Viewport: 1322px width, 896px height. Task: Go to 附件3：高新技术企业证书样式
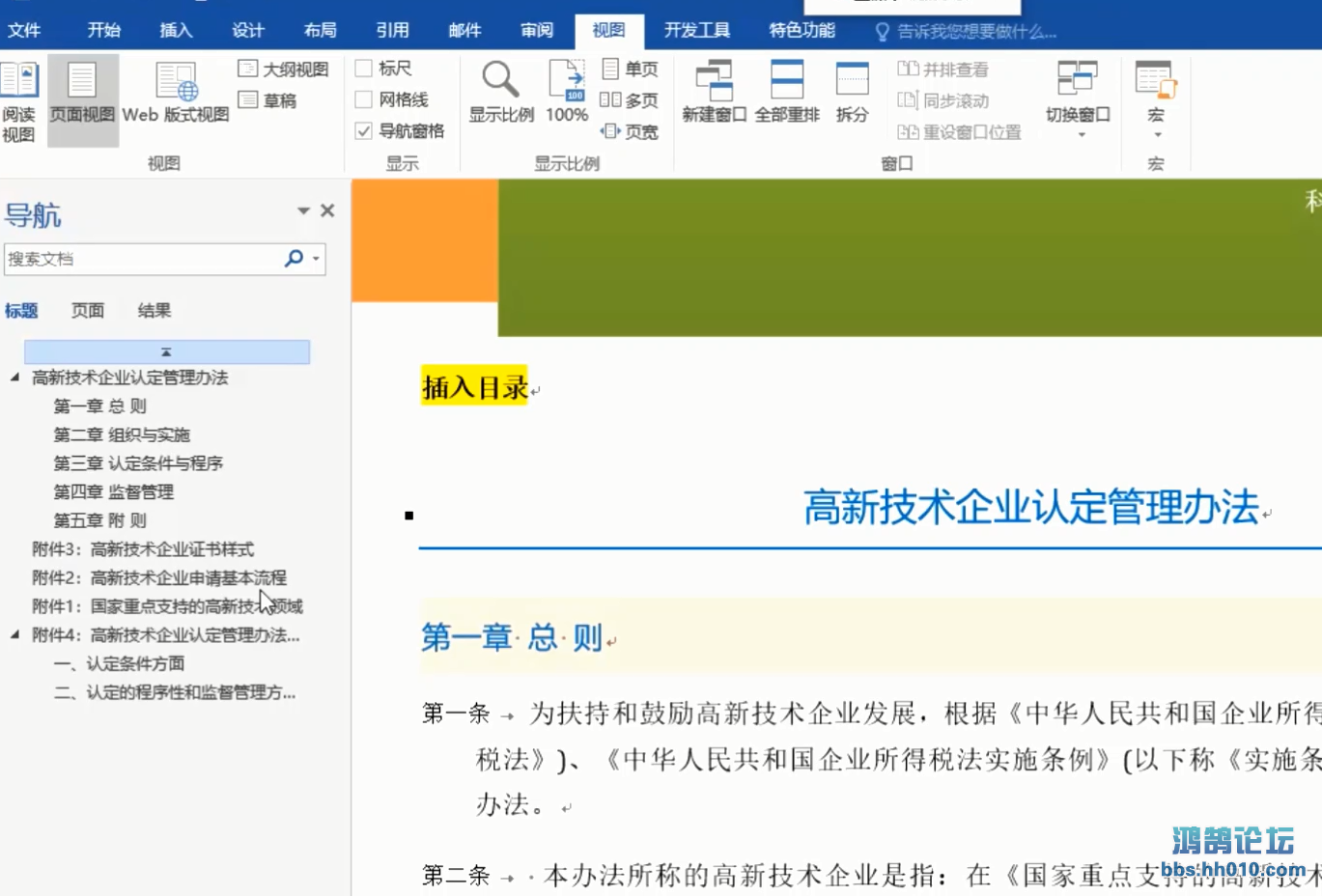click(x=143, y=549)
